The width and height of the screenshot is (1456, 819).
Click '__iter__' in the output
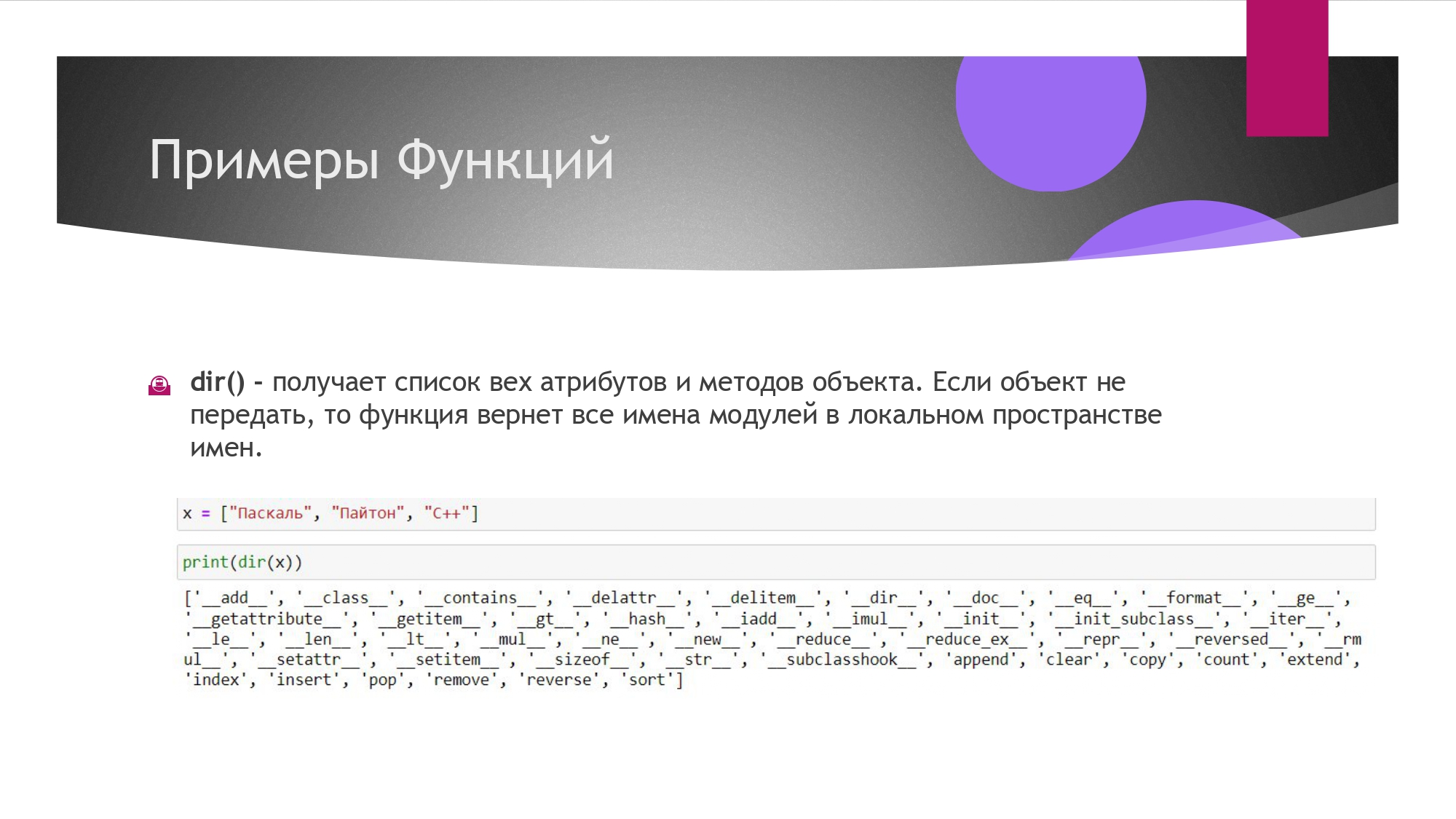1287,620
